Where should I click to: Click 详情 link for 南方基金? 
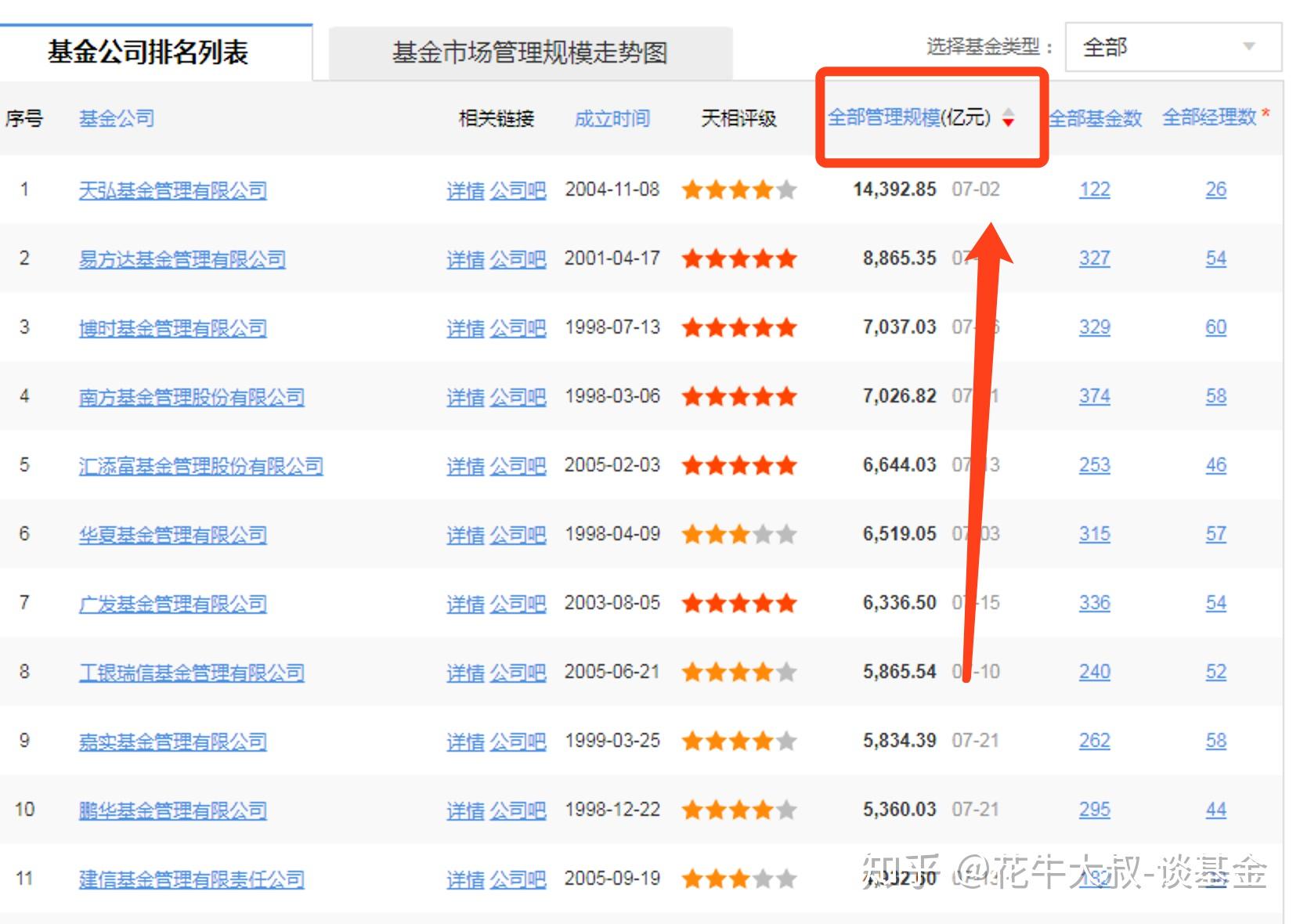click(465, 397)
